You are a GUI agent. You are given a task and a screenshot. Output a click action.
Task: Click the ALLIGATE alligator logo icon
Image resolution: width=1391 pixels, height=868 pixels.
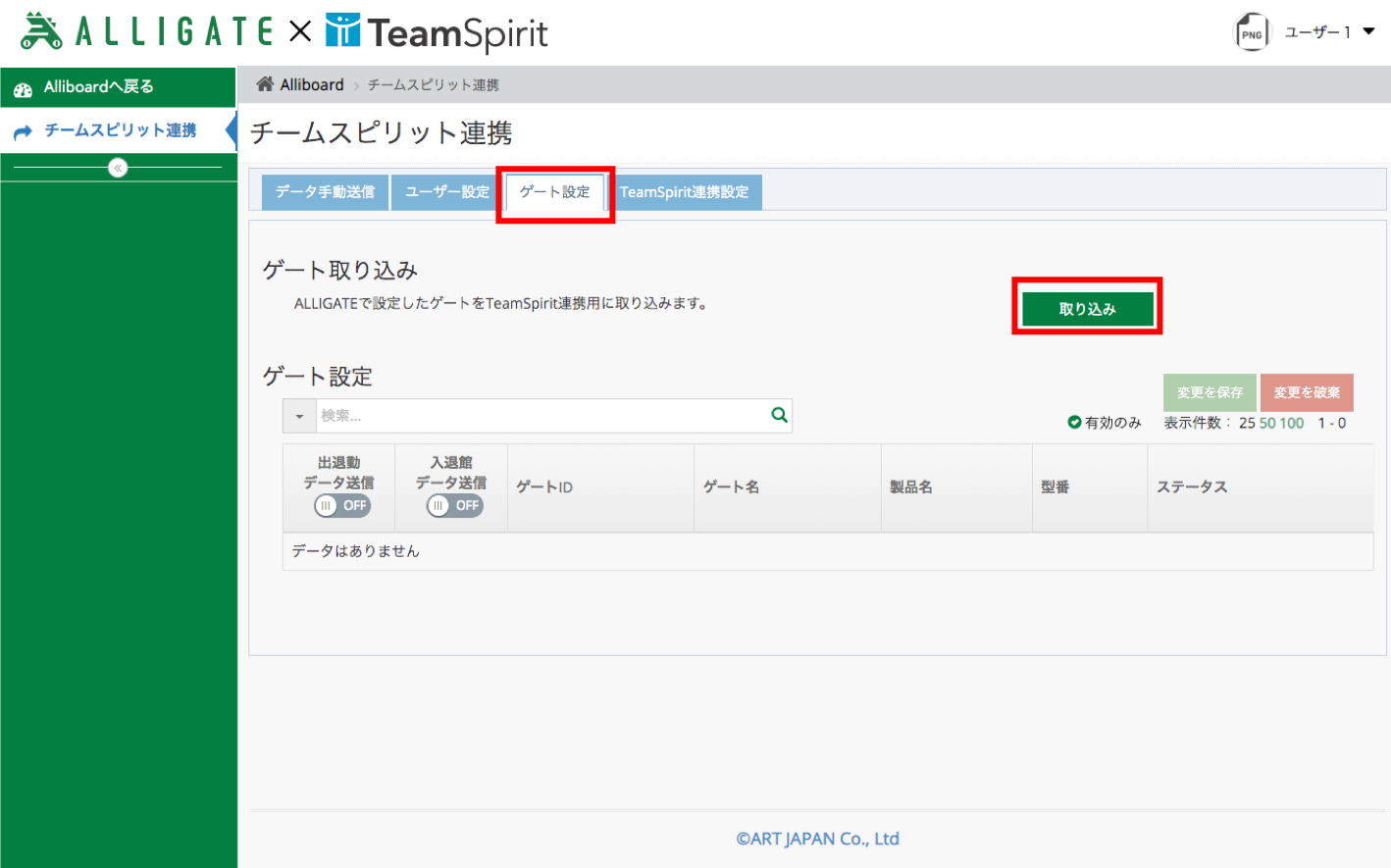41,31
